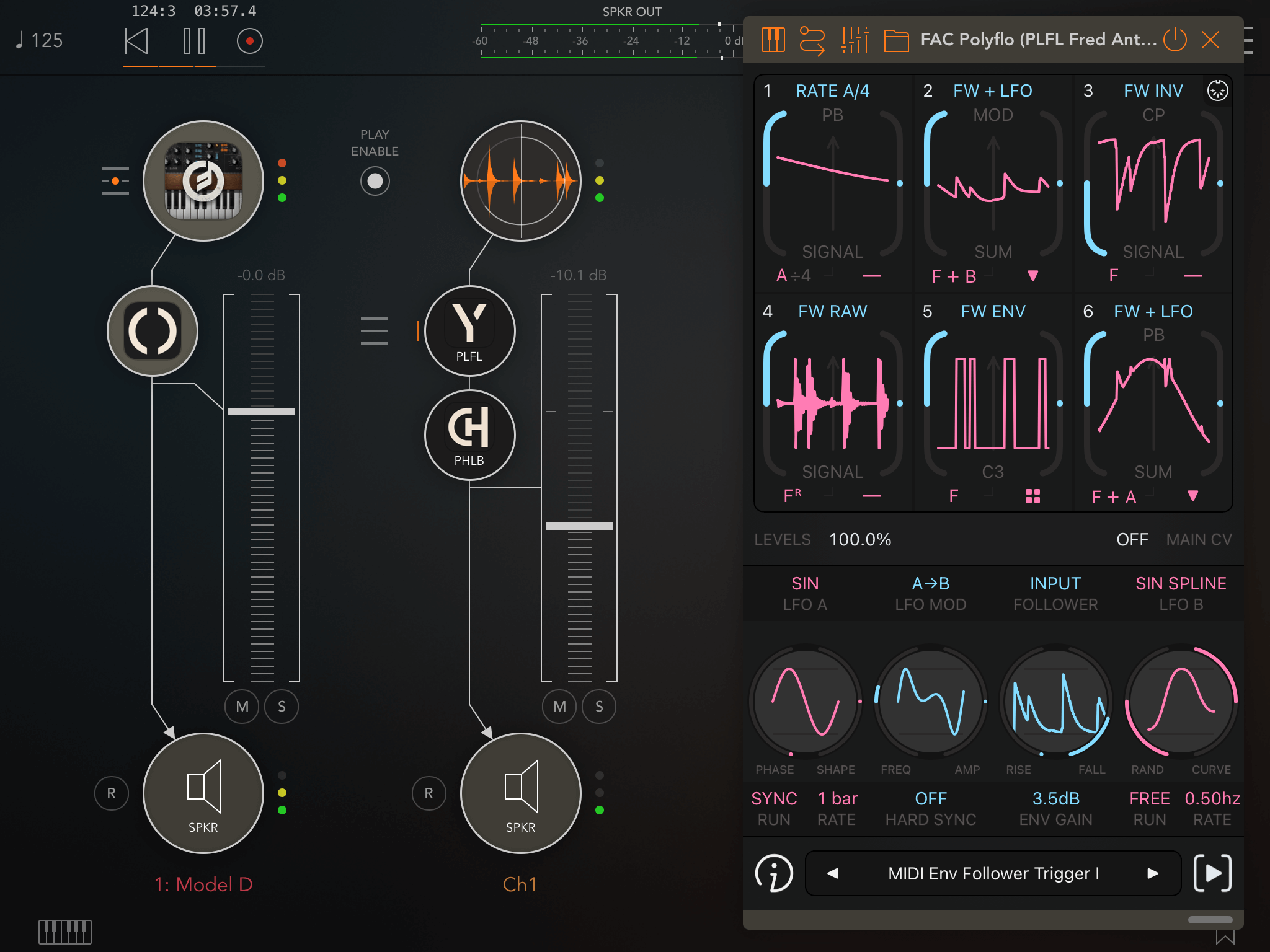Open the Model D synth instrument icon
Viewport: 1270px width, 952px height.
pos(203,180)
